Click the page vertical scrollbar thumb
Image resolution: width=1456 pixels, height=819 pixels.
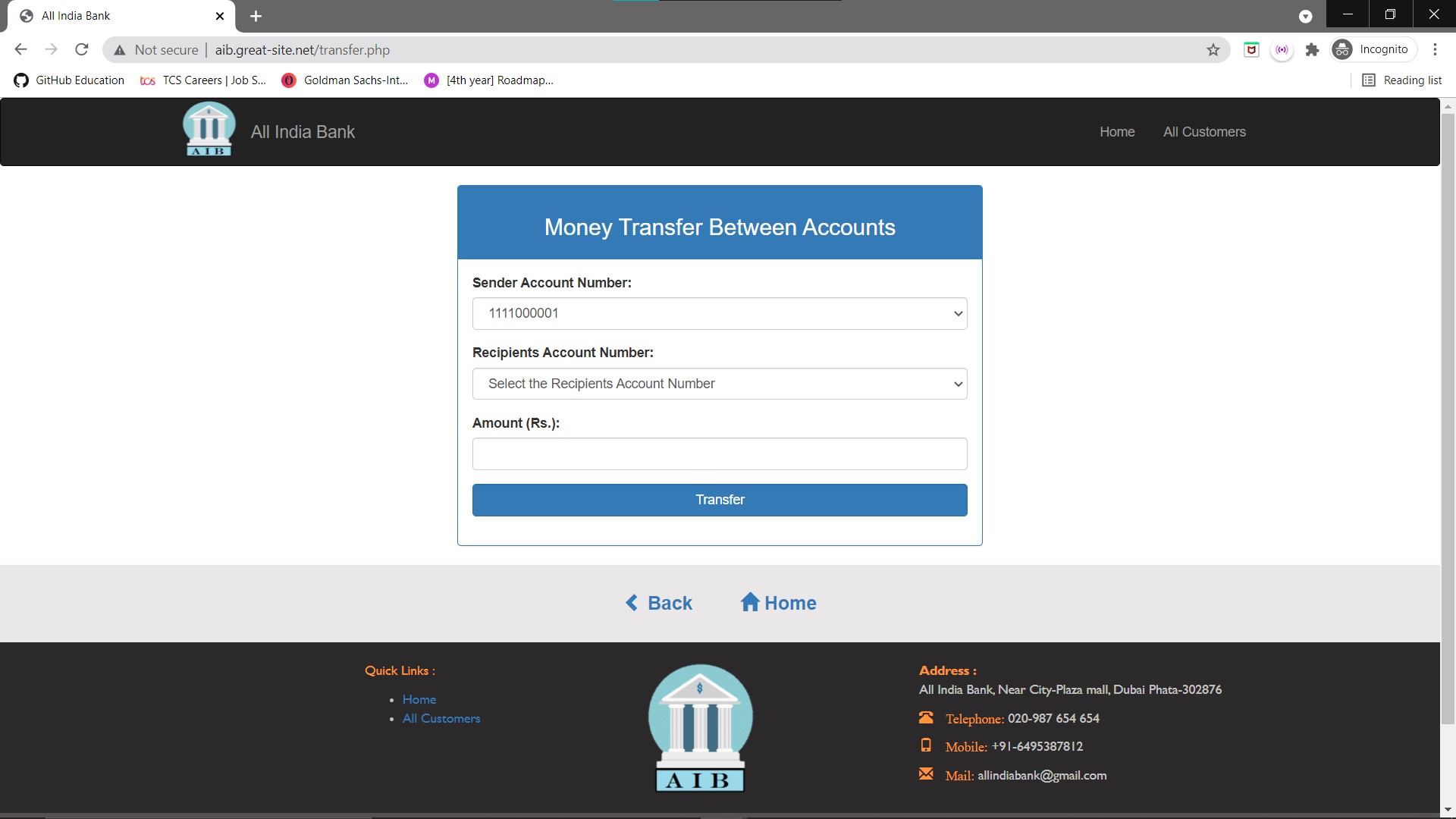(x=1448, y=419)
